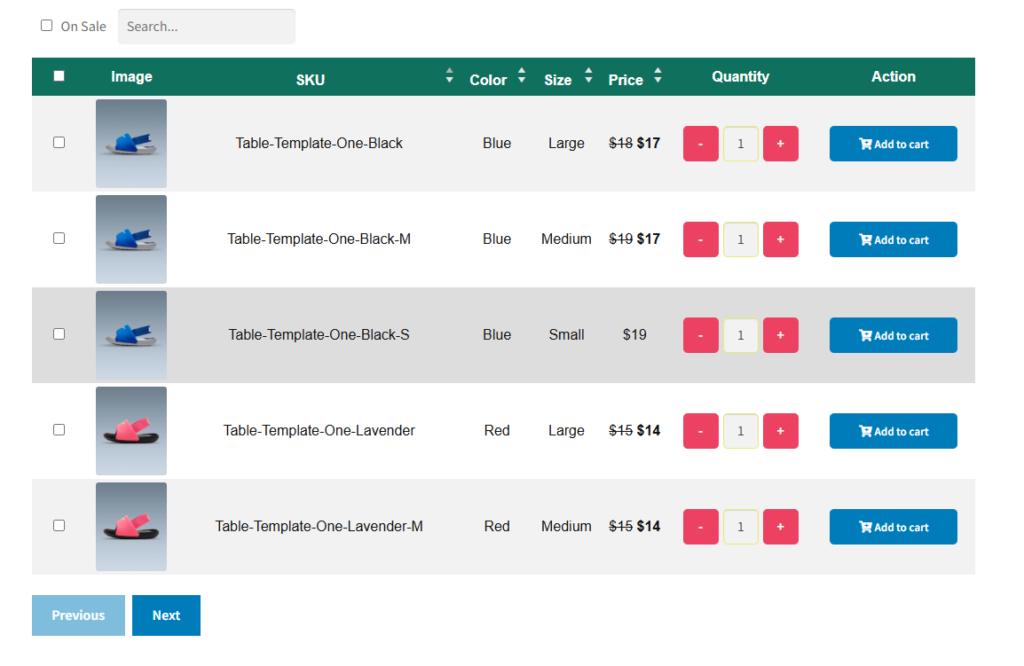
Task: Add Table-Template-One-Black-M to the cart
Action: click(893, 239)
